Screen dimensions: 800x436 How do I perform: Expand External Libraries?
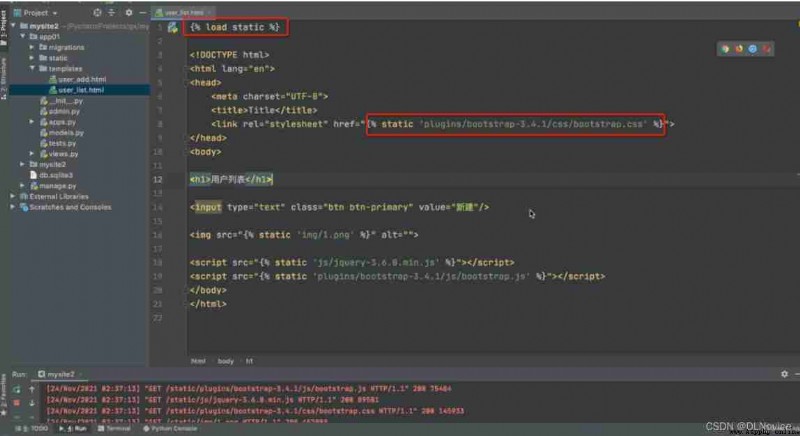click(x=13, y=196)
